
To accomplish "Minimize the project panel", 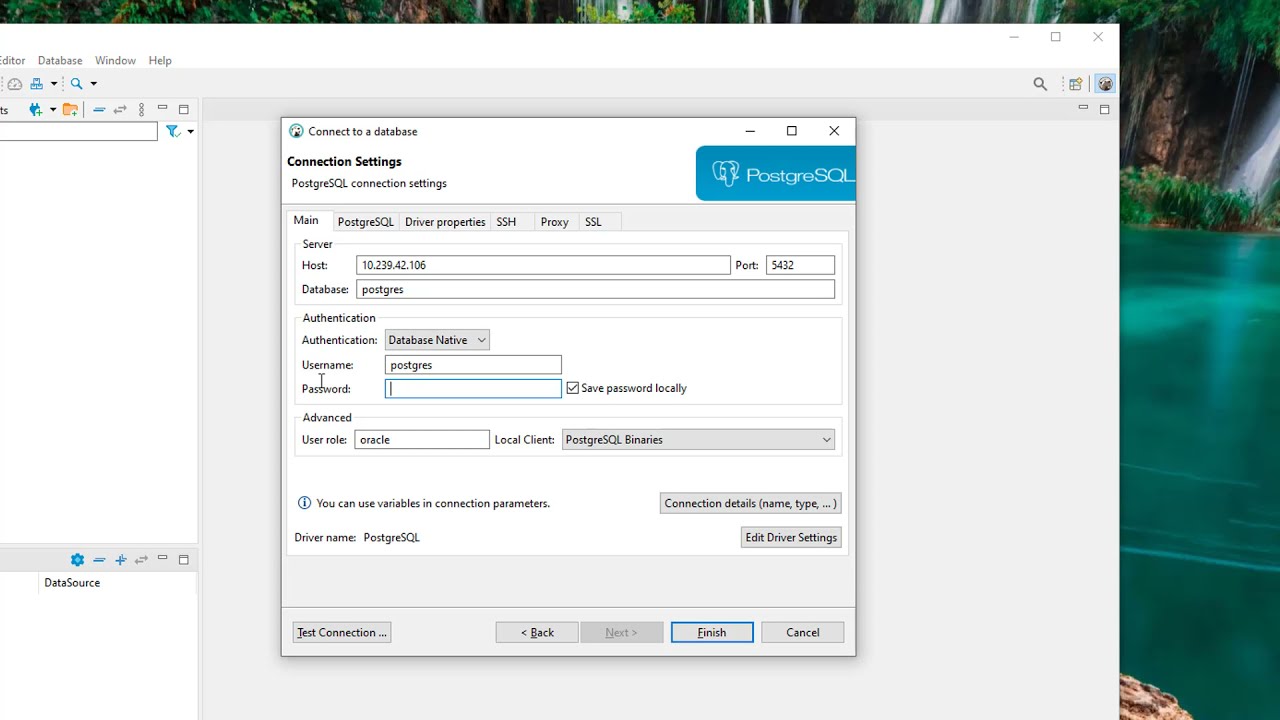I will coord(162,557).
